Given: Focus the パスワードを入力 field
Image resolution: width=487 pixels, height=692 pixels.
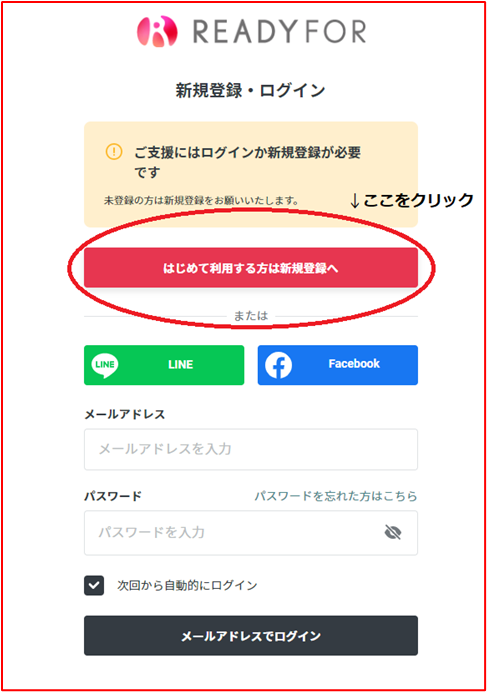Looking at the screenshot, I should click(251, 533).
